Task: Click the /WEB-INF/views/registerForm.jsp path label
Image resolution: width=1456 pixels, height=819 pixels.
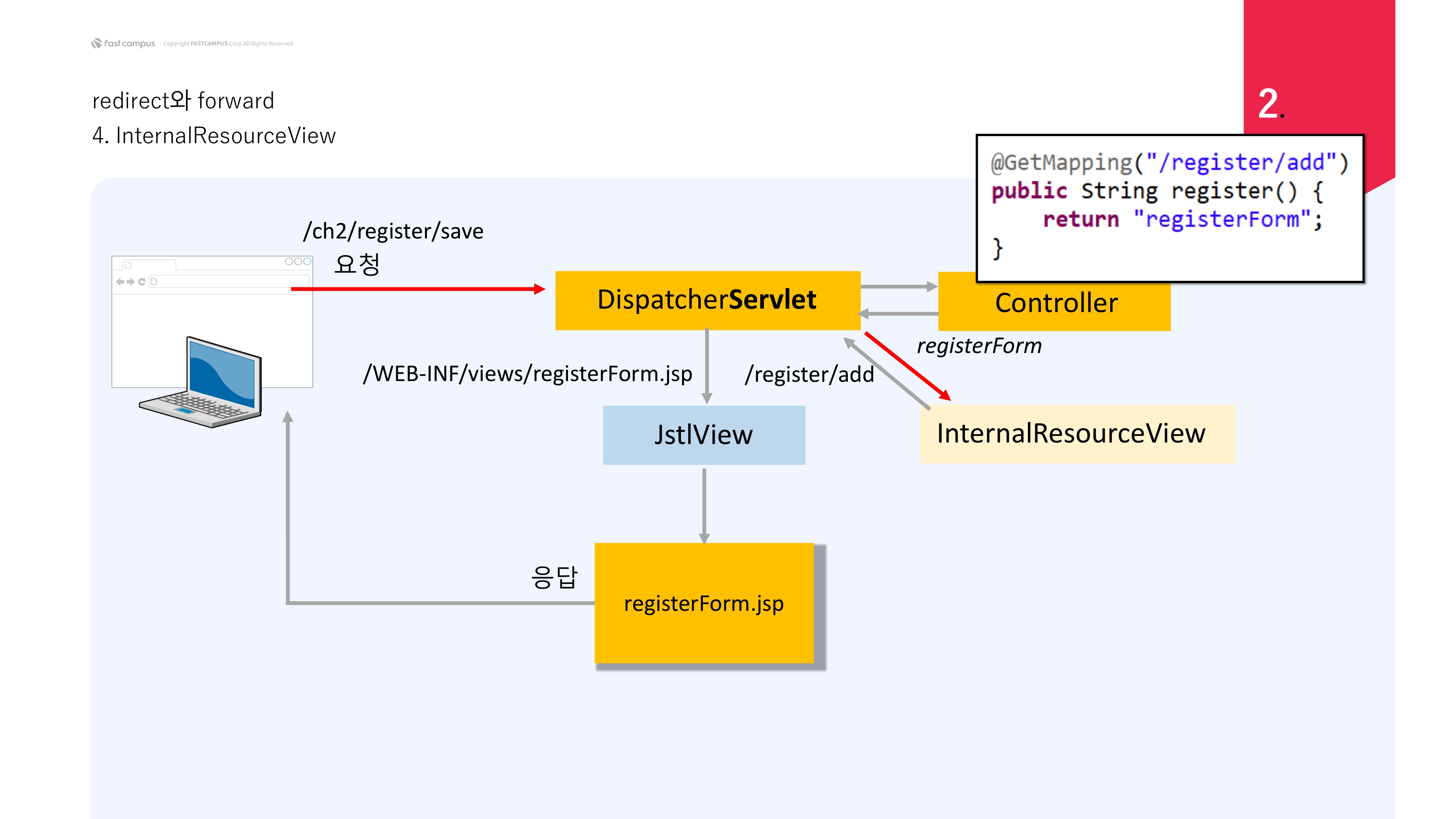Action: pos(527,374)
